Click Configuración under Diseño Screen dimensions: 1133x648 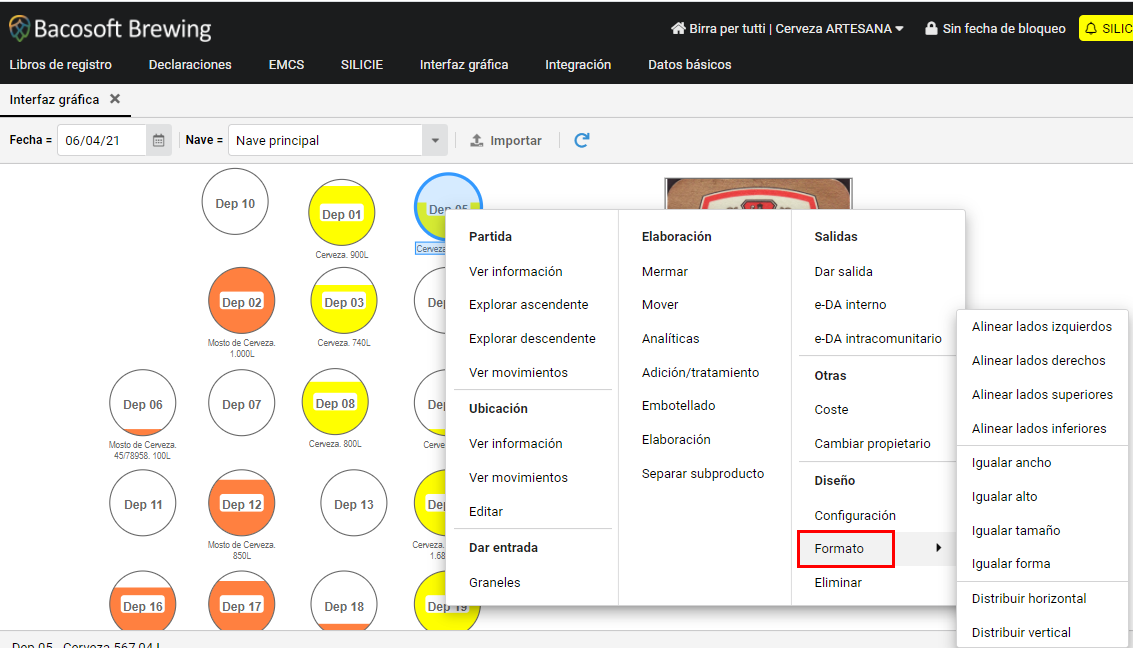click(x=855, y=515)
